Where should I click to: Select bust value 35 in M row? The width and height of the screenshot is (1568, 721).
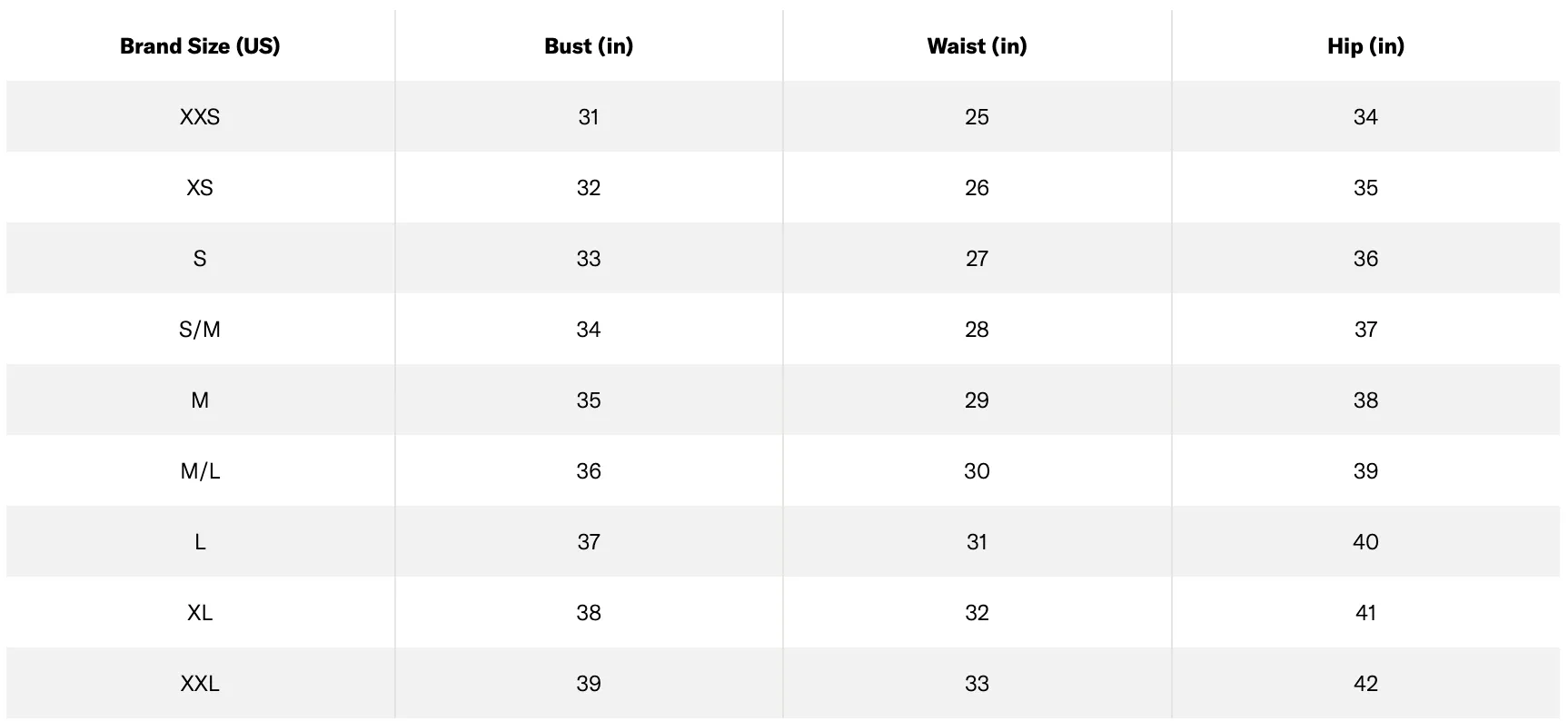tap(589, 400)
